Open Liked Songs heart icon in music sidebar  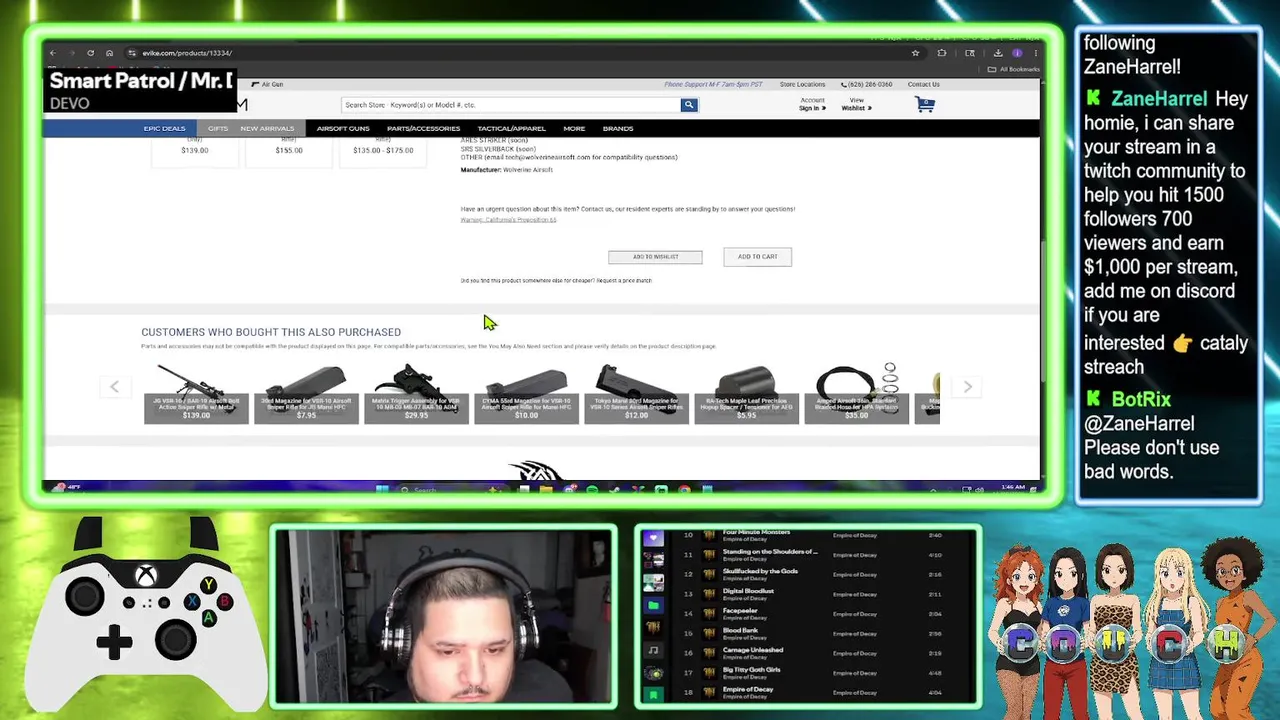tap(653, 538)
